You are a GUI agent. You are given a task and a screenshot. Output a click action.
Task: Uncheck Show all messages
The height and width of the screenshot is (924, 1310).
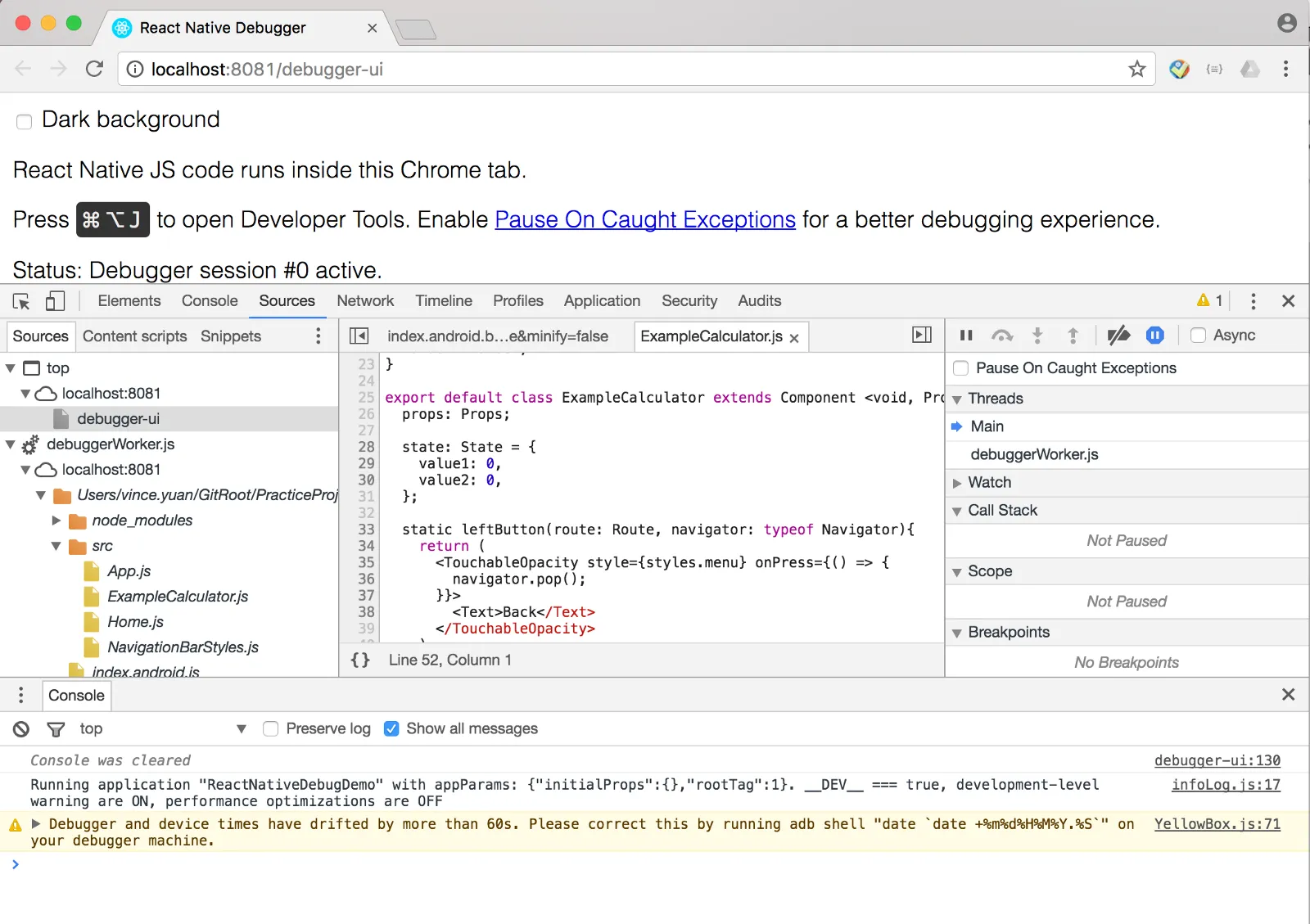pyautogui.click(x=391, y=728)
